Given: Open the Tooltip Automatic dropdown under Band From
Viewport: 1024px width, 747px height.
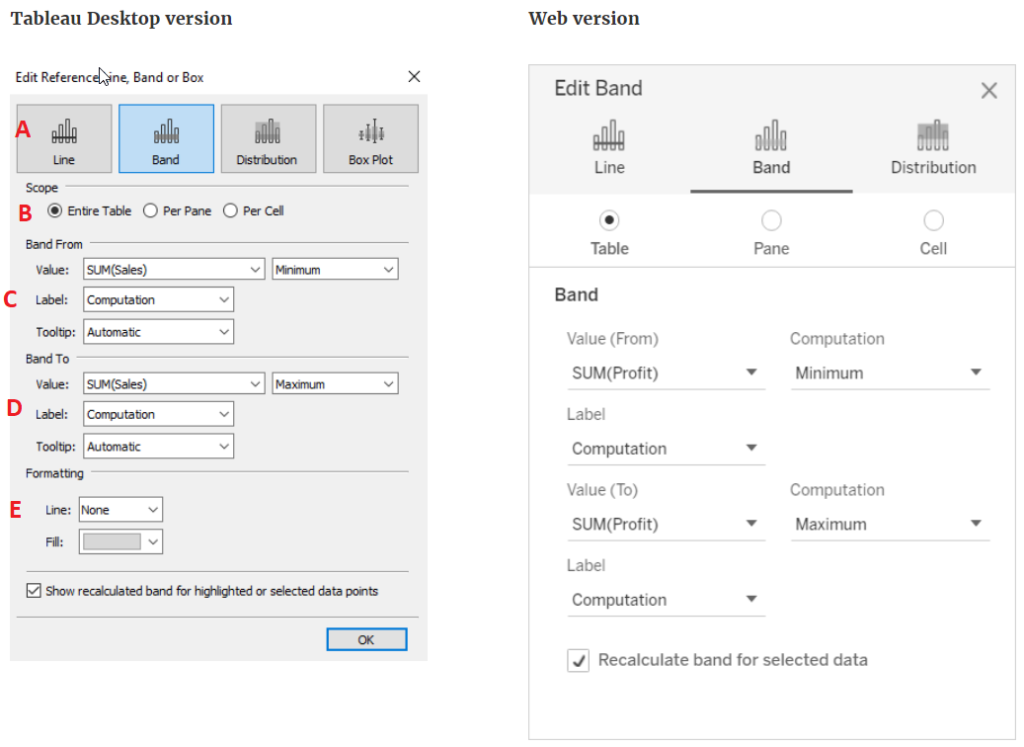Looking at the screenshot, I should click(x=157, y=331).
